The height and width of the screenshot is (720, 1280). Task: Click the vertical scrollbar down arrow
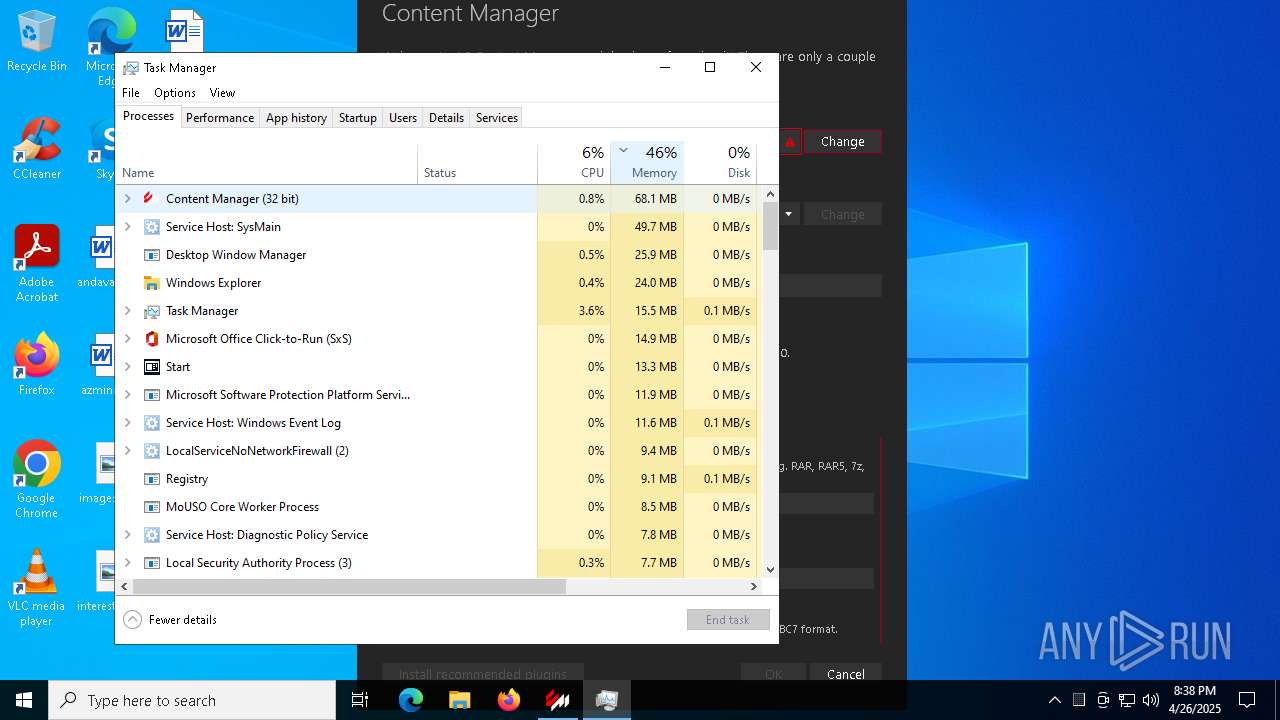click(770, 570)
